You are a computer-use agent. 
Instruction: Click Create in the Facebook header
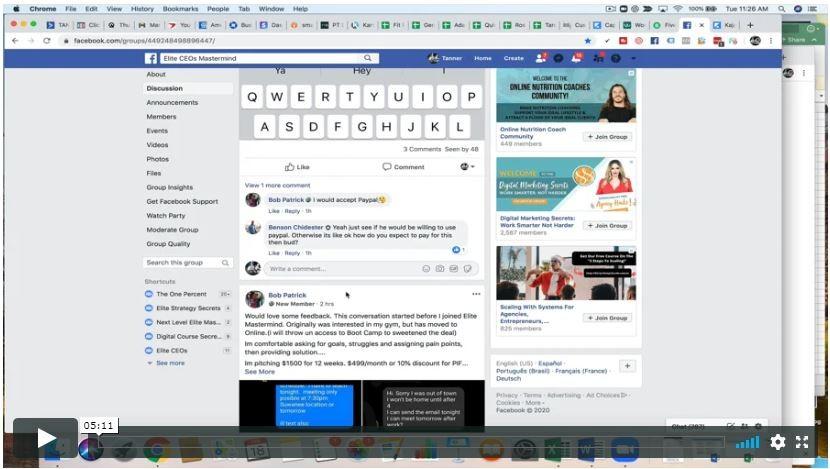coord(513,58)
